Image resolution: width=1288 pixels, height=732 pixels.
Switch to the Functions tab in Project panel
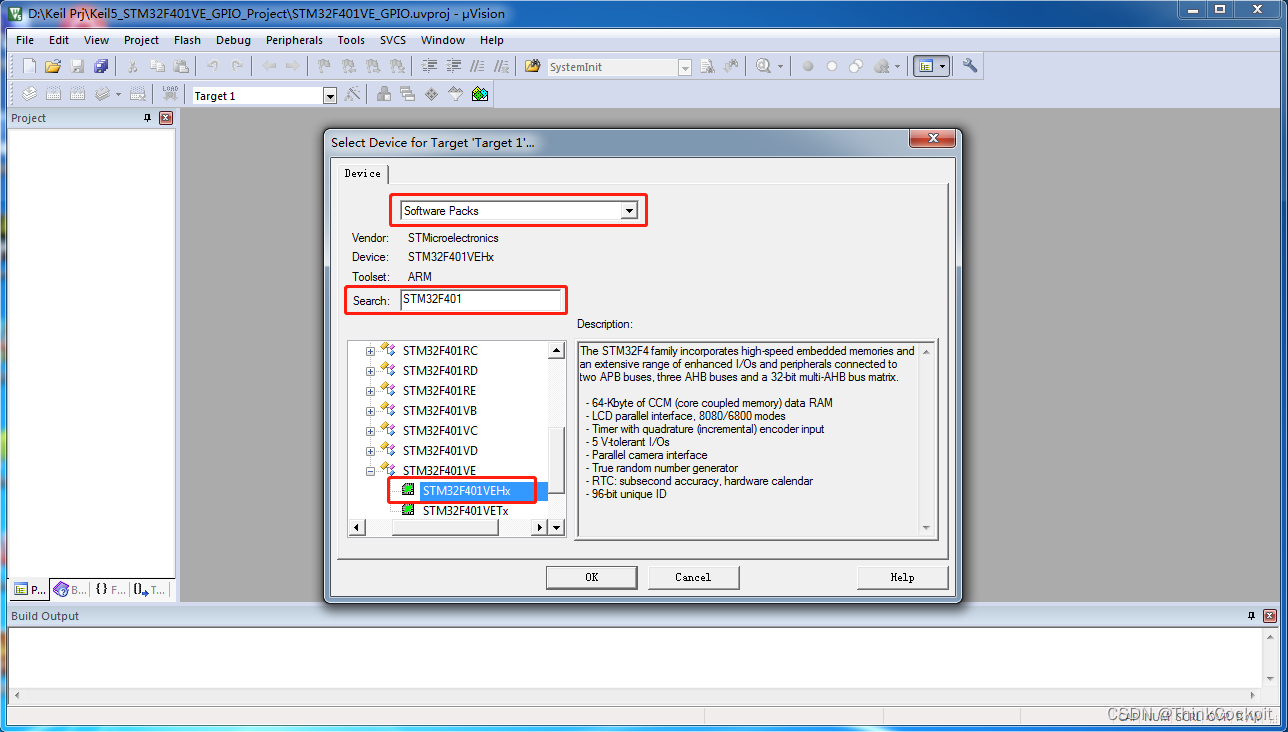click(x=110, y=590)
